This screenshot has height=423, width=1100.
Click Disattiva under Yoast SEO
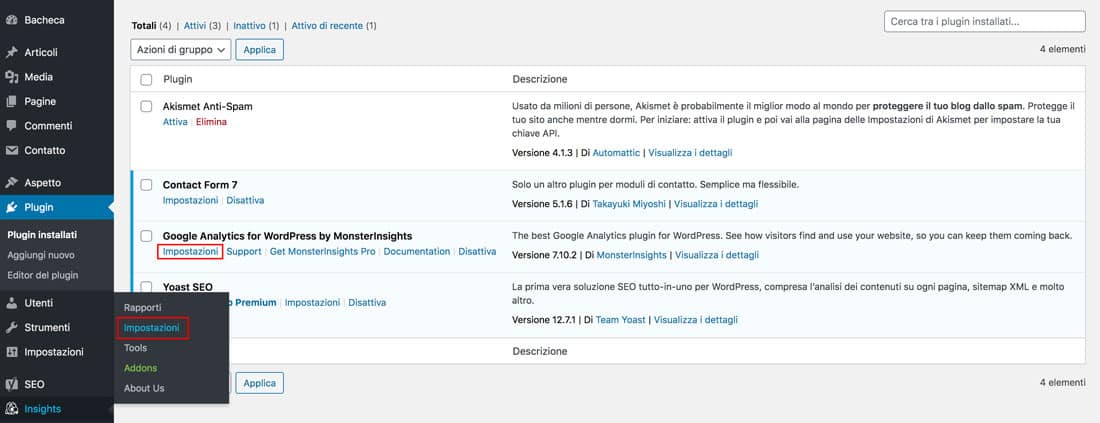click(x=367, y=303)
